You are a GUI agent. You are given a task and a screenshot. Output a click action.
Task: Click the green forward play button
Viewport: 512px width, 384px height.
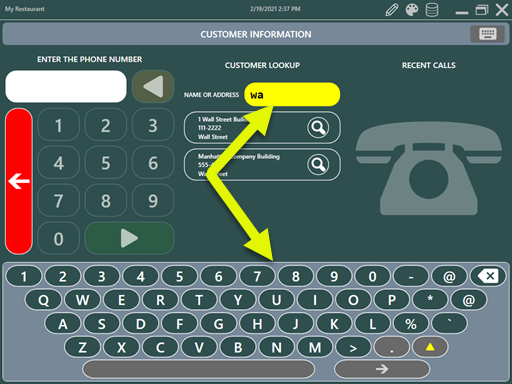(129, 238)
